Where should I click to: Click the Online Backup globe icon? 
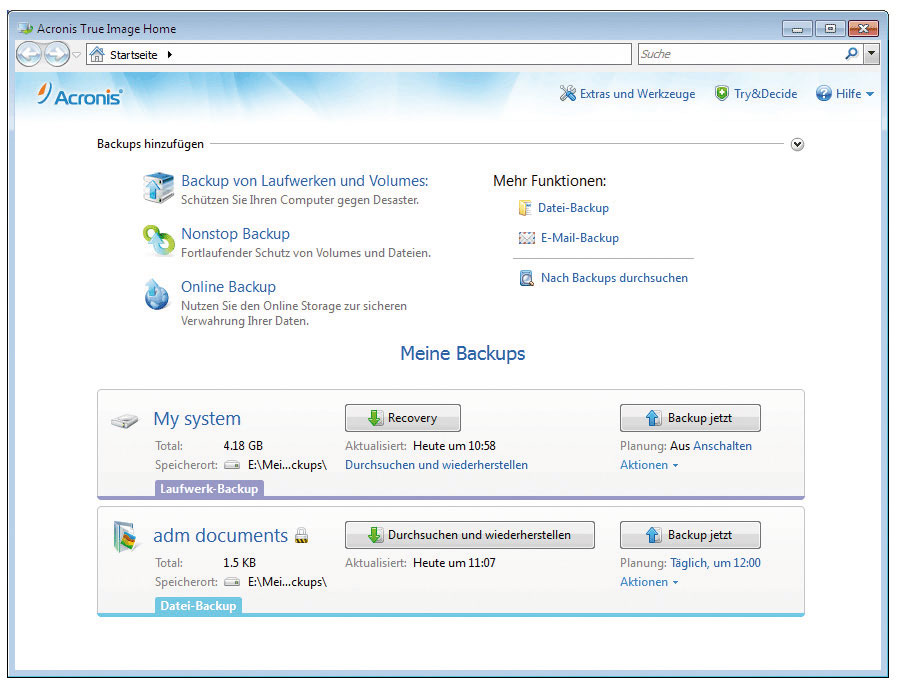click(x=157, y=294)
